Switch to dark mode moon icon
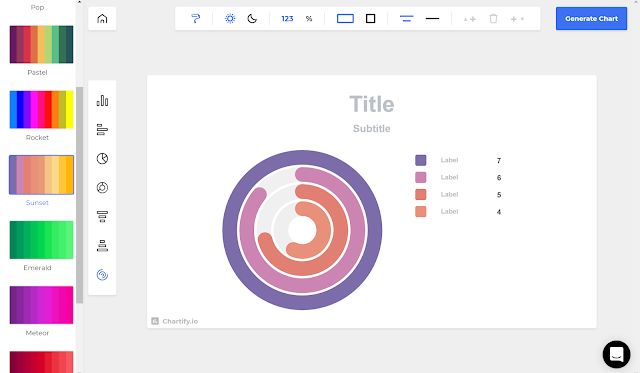Viewport: 640px width, 373px height. (252, 19)
